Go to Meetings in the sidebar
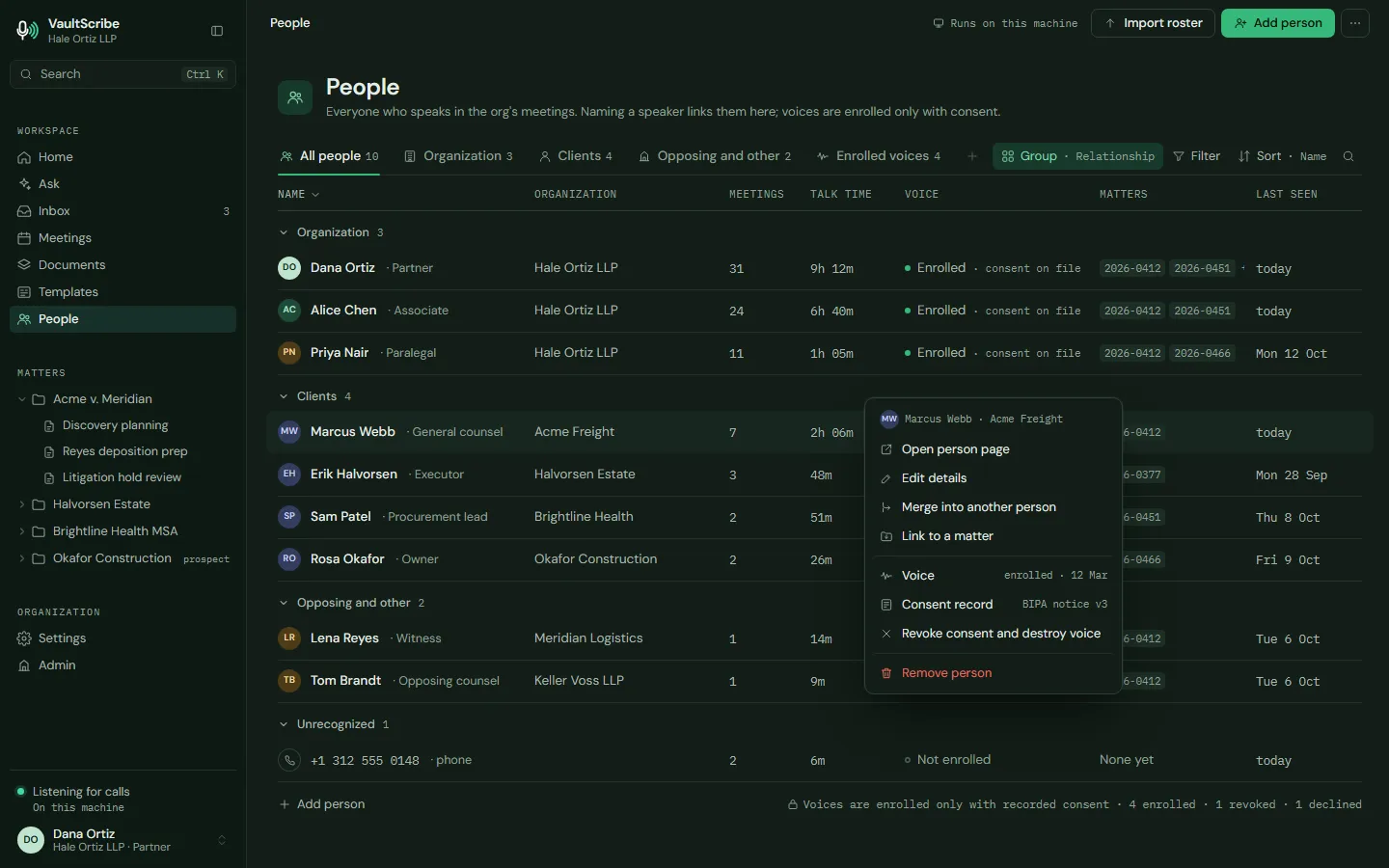 coord(123,238)
